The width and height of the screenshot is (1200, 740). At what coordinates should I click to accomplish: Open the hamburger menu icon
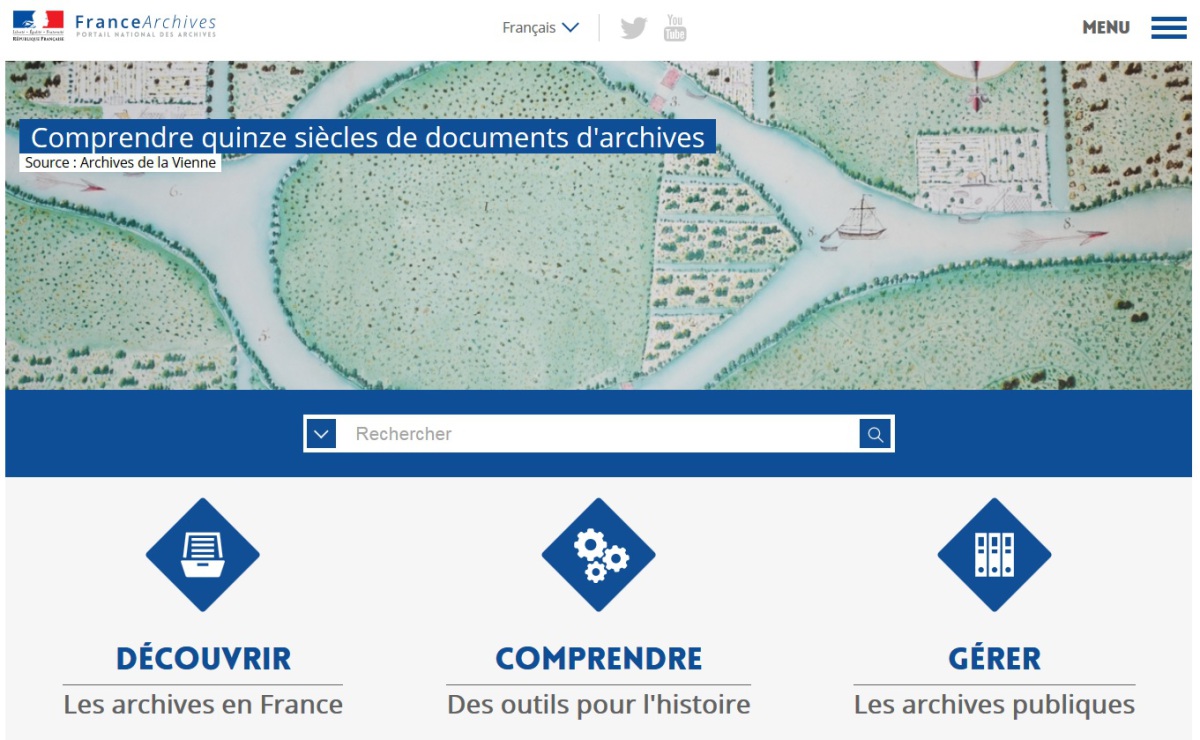[x=1168, y=28]
